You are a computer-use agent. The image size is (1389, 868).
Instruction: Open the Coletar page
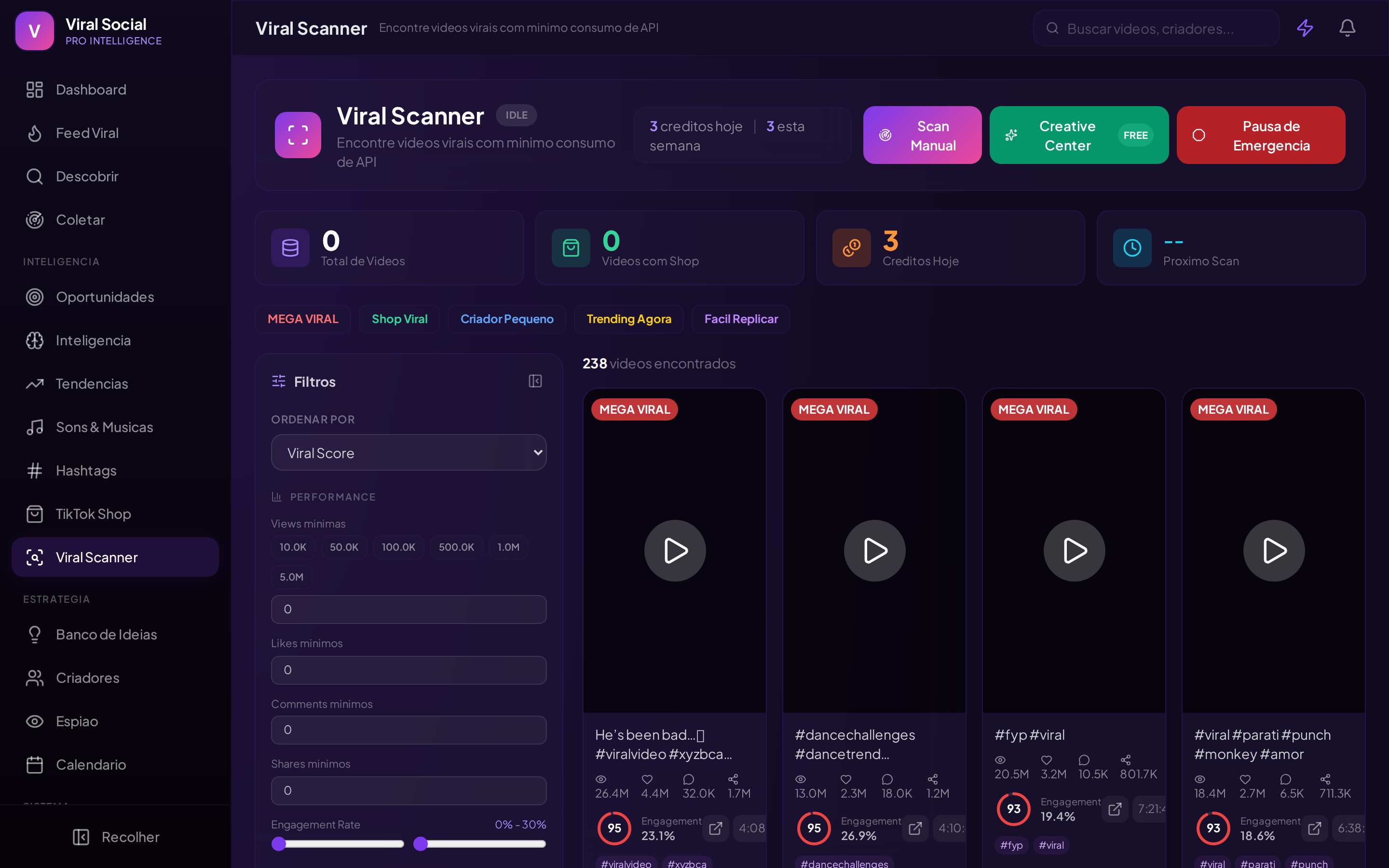coord(115,220)
